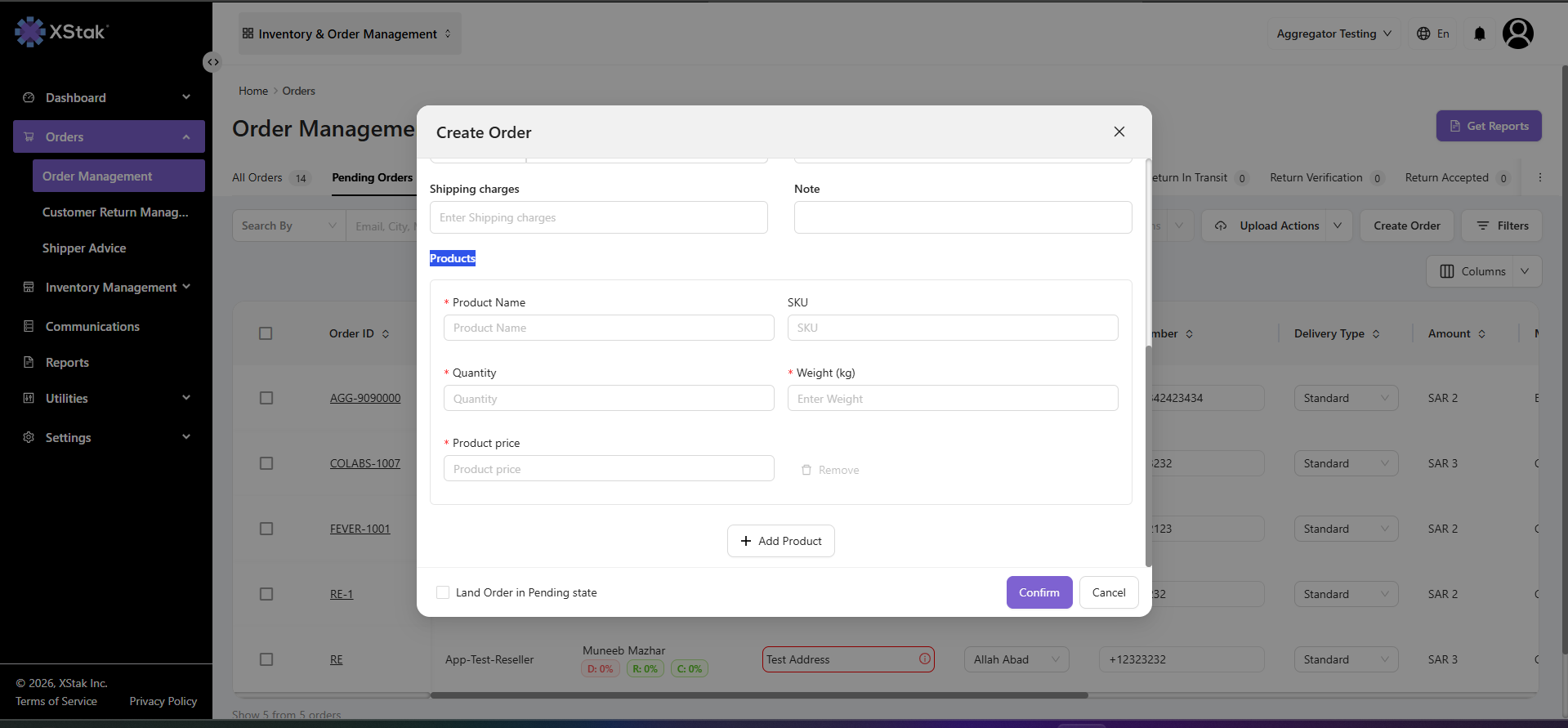Click the globe language icon

pyautogui.click(x=1423, y=33)
